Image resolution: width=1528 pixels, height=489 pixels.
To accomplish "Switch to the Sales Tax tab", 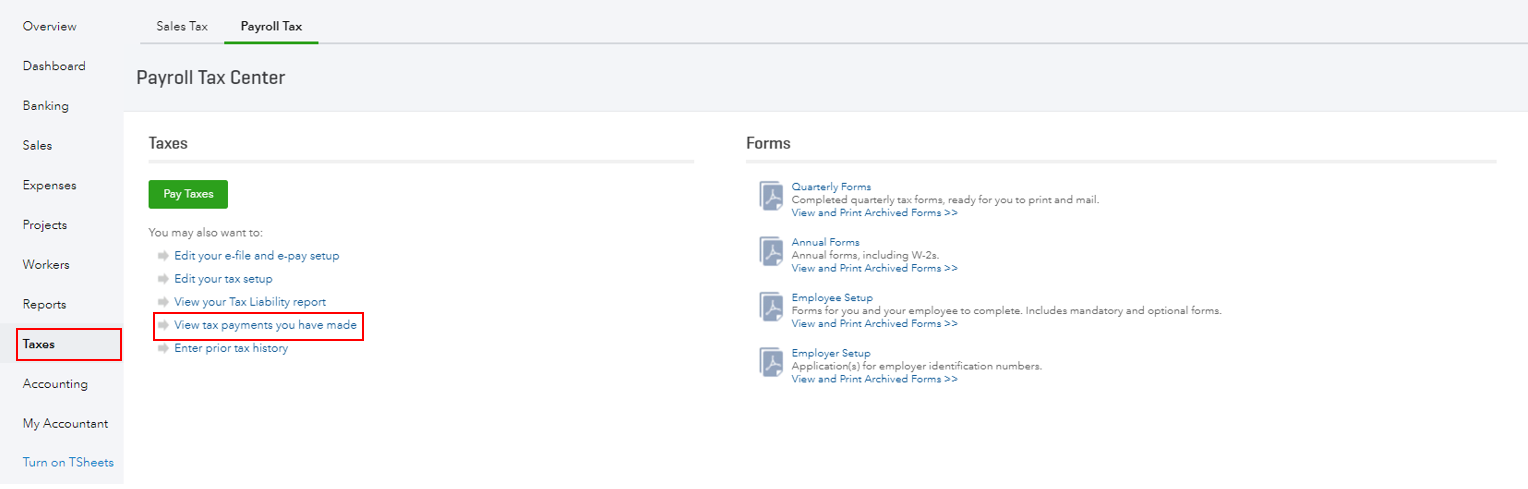I will [182, 26].
